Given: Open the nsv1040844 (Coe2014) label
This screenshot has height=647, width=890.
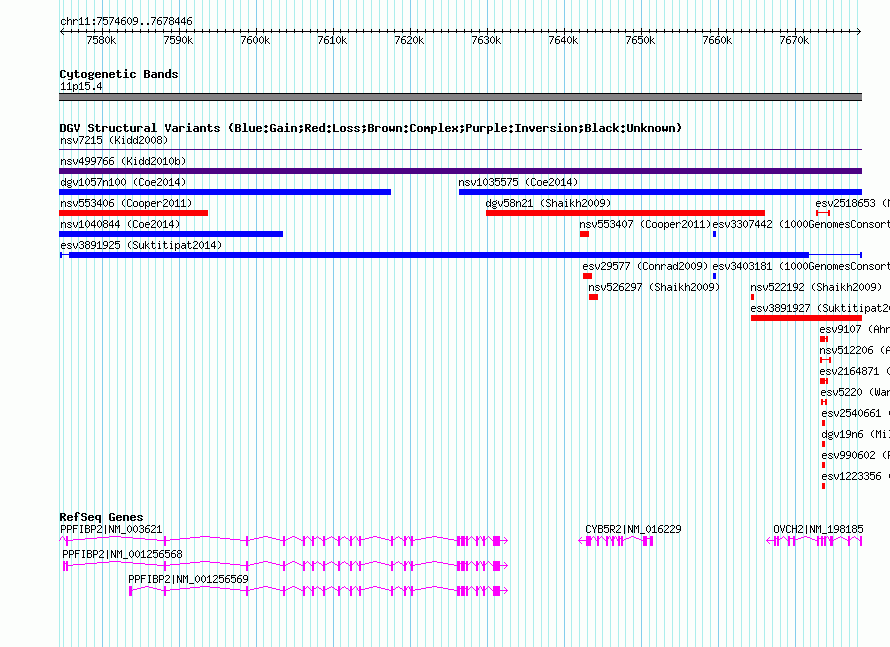Looking at the screenshot, I should point(120,224).
